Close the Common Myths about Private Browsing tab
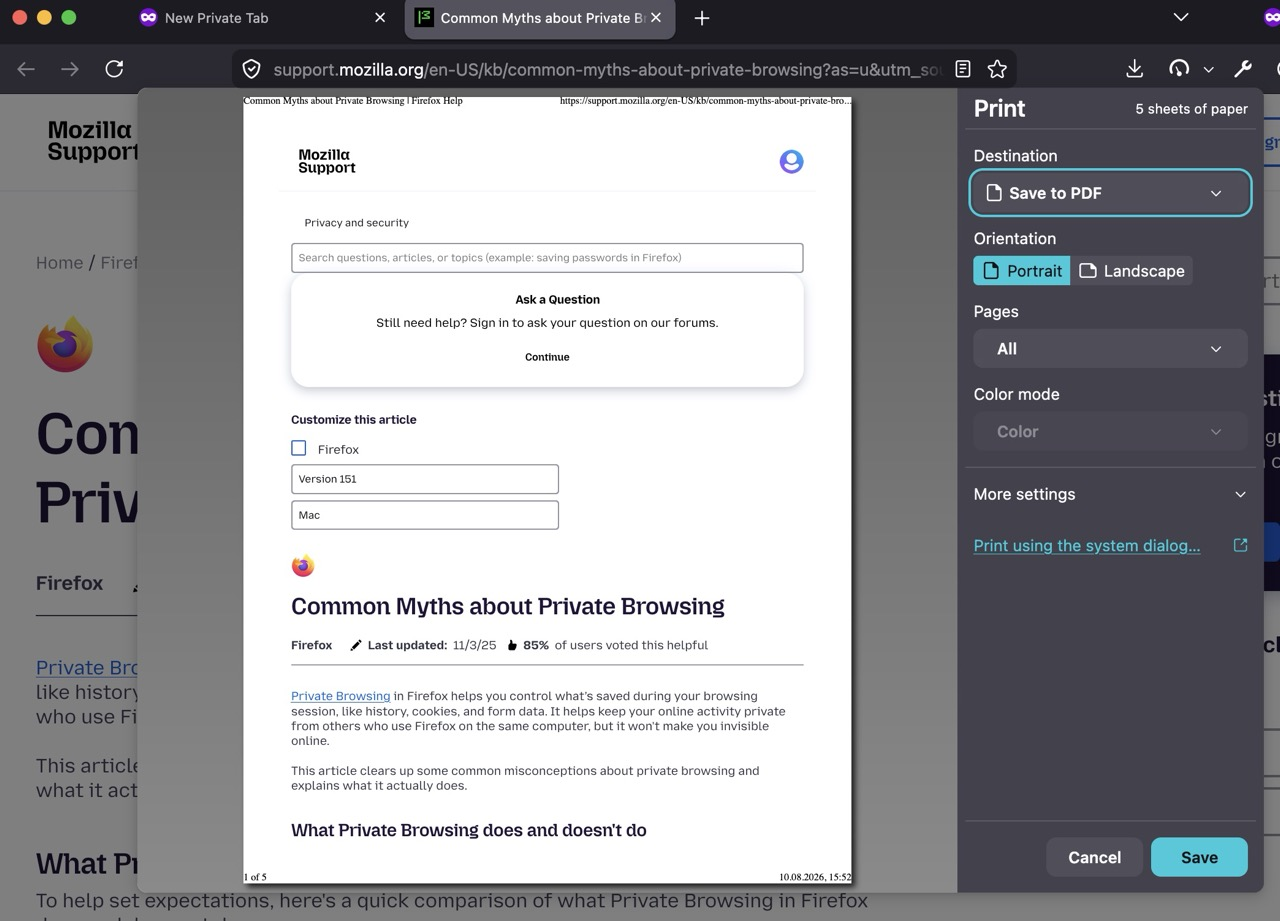Viewport: 1280px width, 921px height. pyautogui.click(x=656, y=17)
